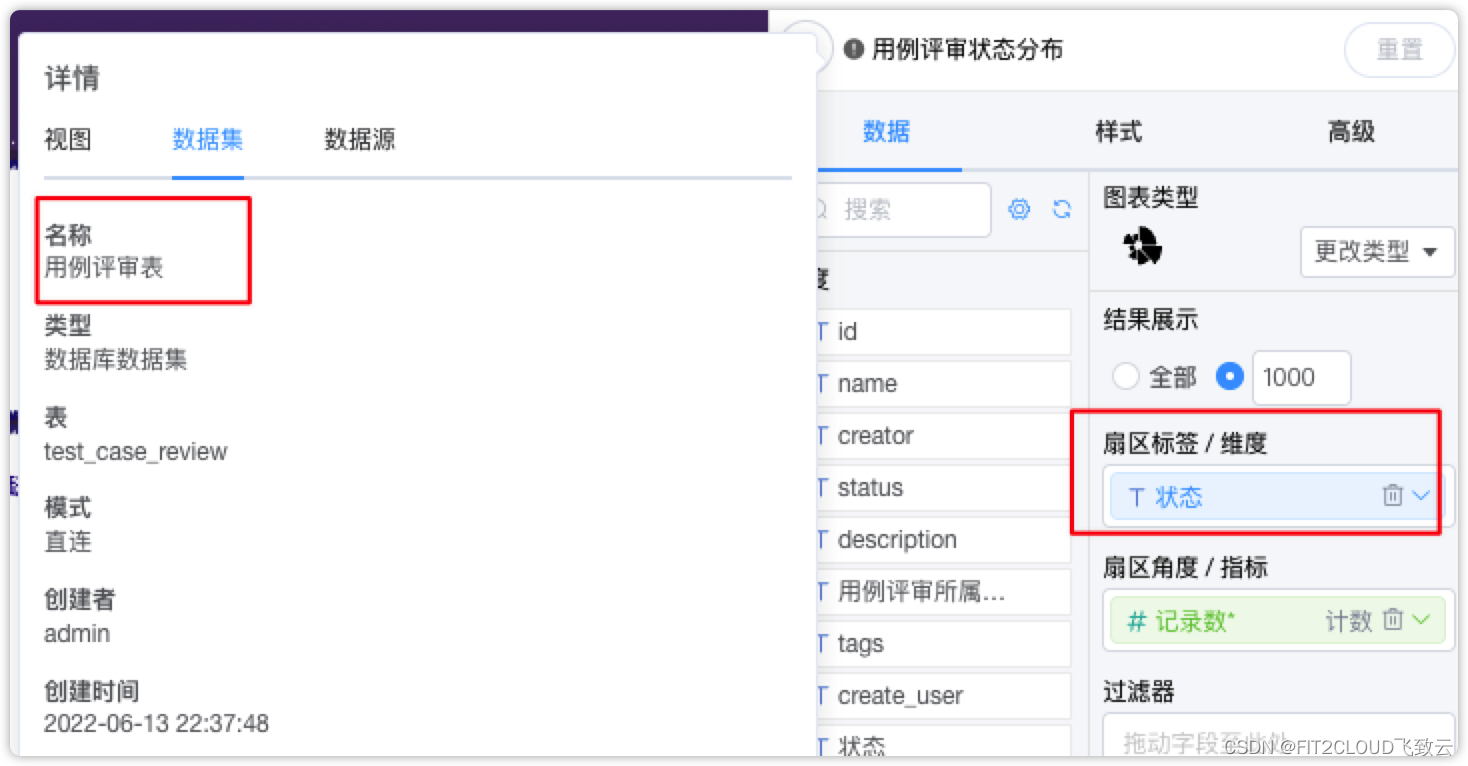
Task: Select the 全部 results radio button
Action: pyautogui.click(x=1125, y=377)
